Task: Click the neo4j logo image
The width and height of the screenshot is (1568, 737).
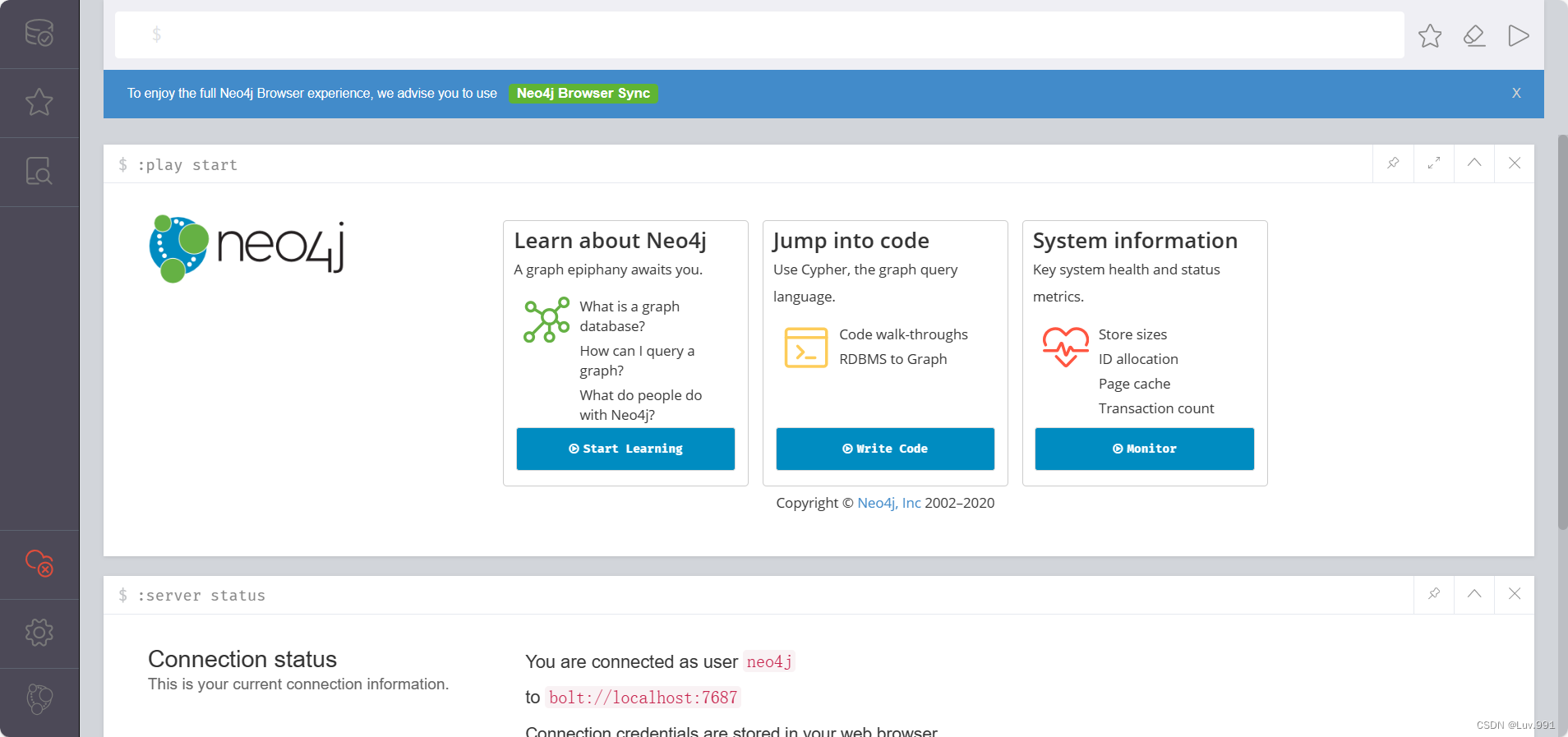Action: tap(247, 249)
